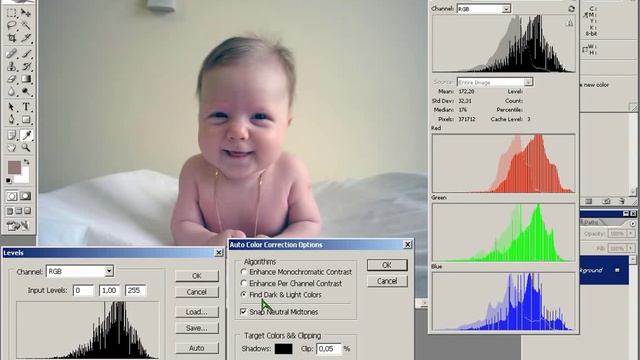Select the Blur tool

(x=11, y=91)
